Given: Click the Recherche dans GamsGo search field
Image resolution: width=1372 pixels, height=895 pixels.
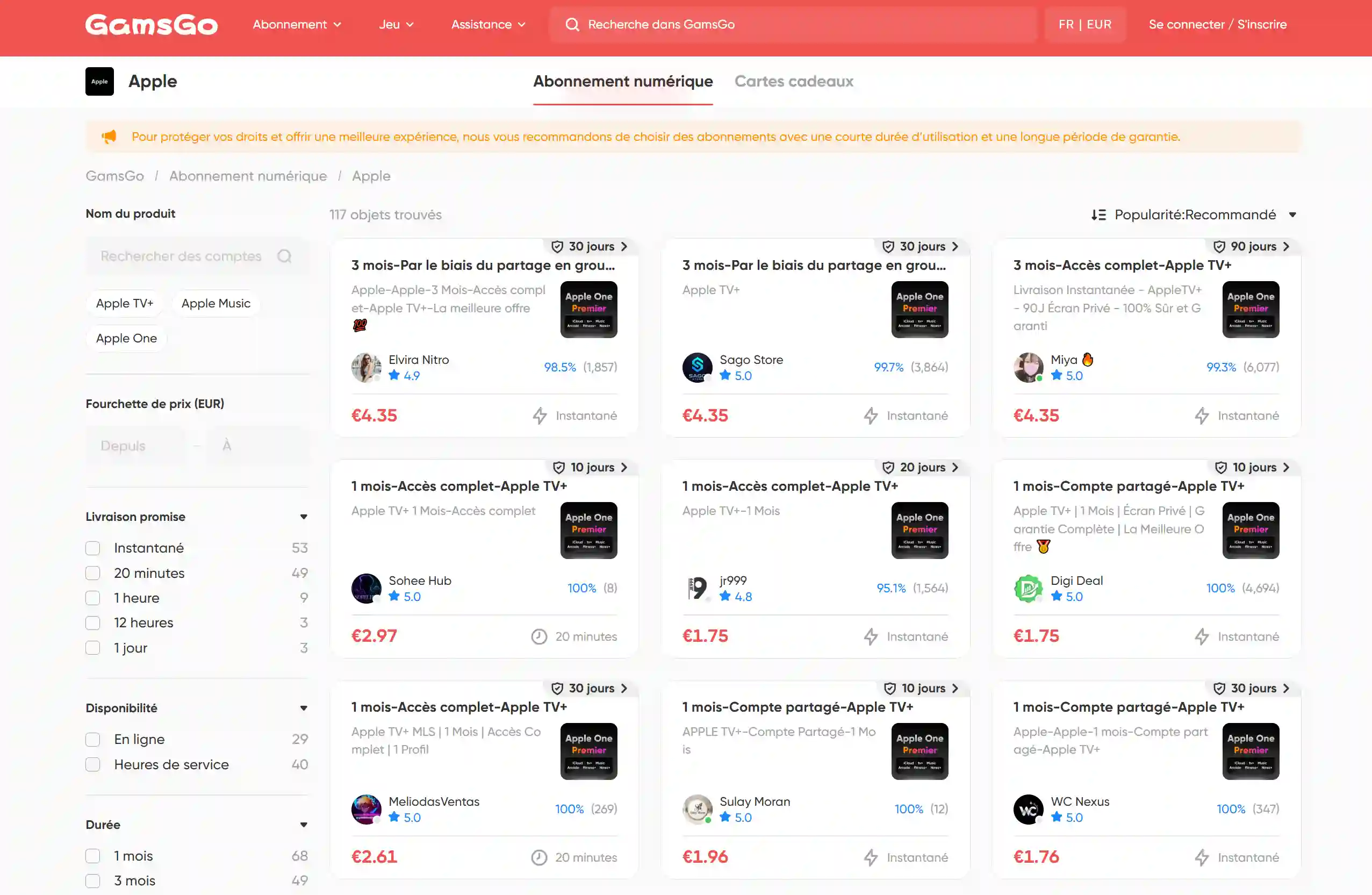Looking at the screenshot, I should click(793, 24).
